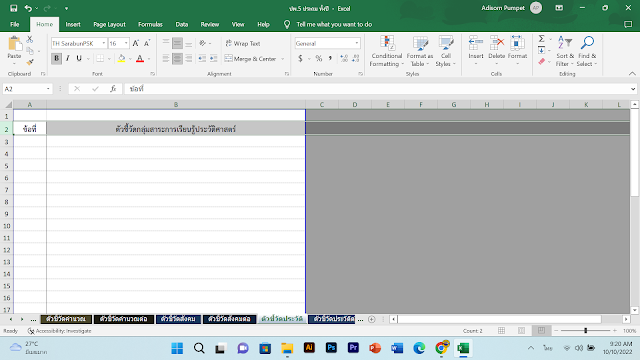Viewport: 640px width, 360px height.
Task: Toggle Italic formatting
Action: pyautogui.click(x=68, y=58)
